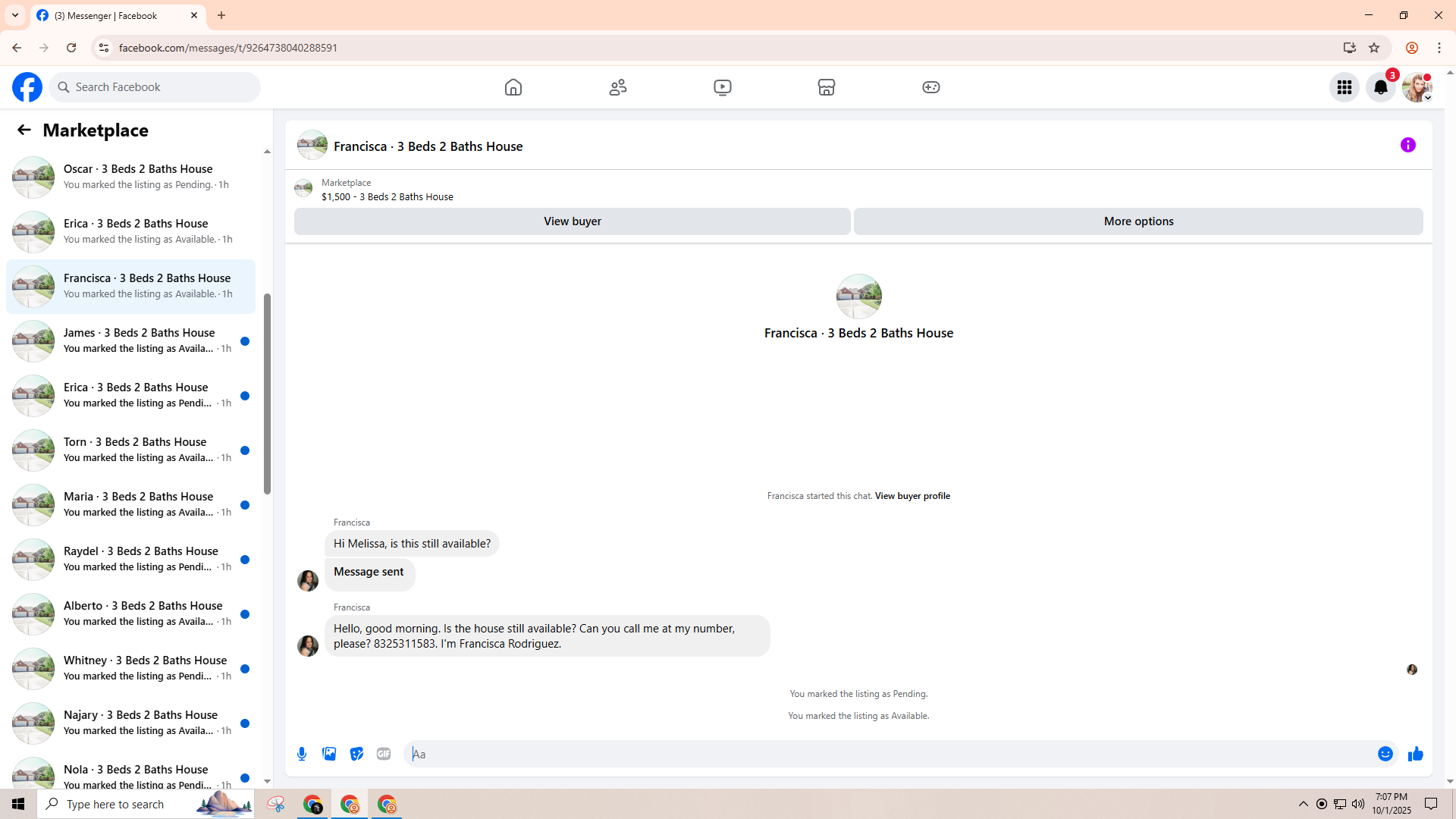The image size is (1456, 819).
Task: Open the Windows Start menu
Action: [18, 804]
